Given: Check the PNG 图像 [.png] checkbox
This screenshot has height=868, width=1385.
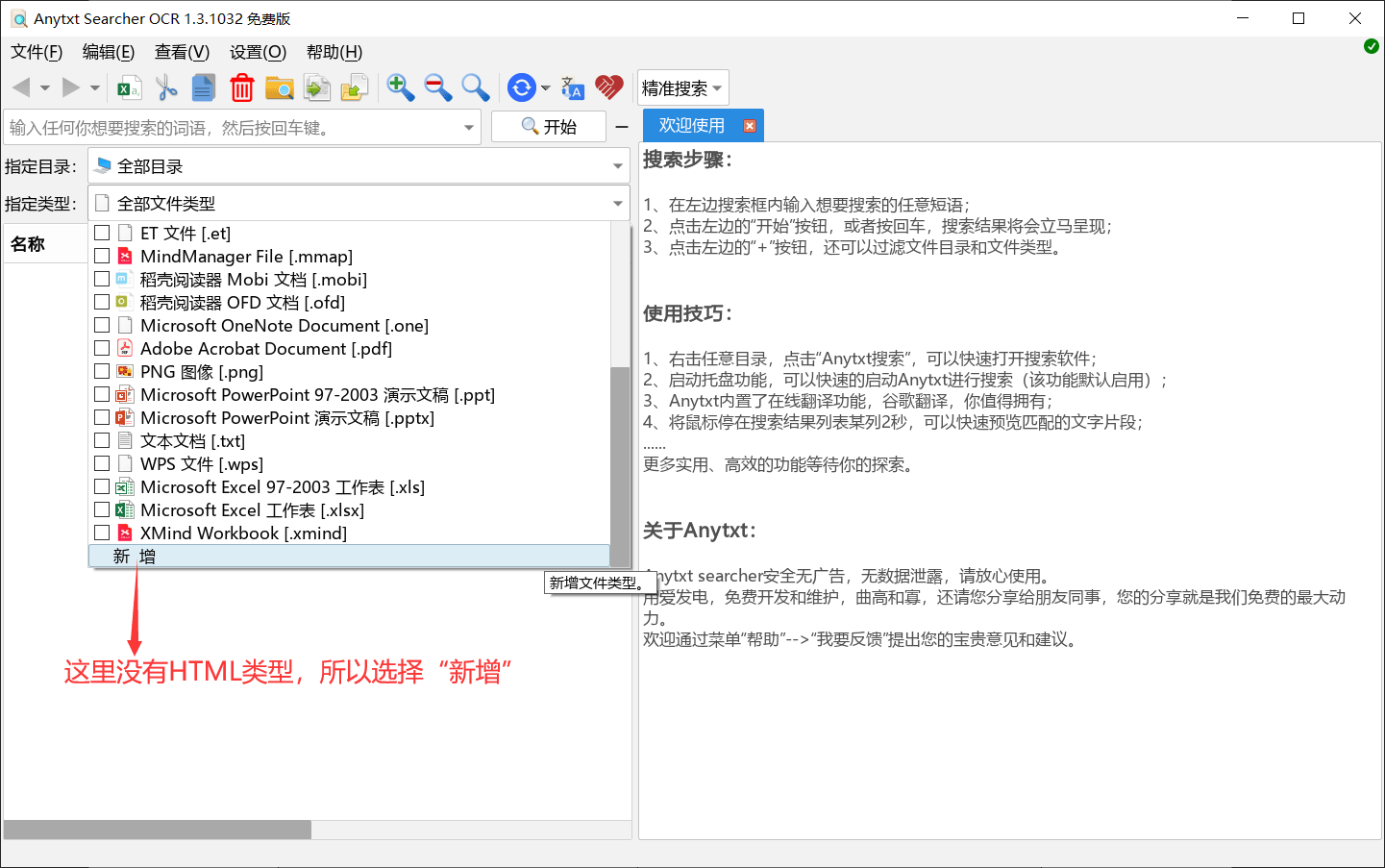Looking at the screenshot, I should [102, 371].
